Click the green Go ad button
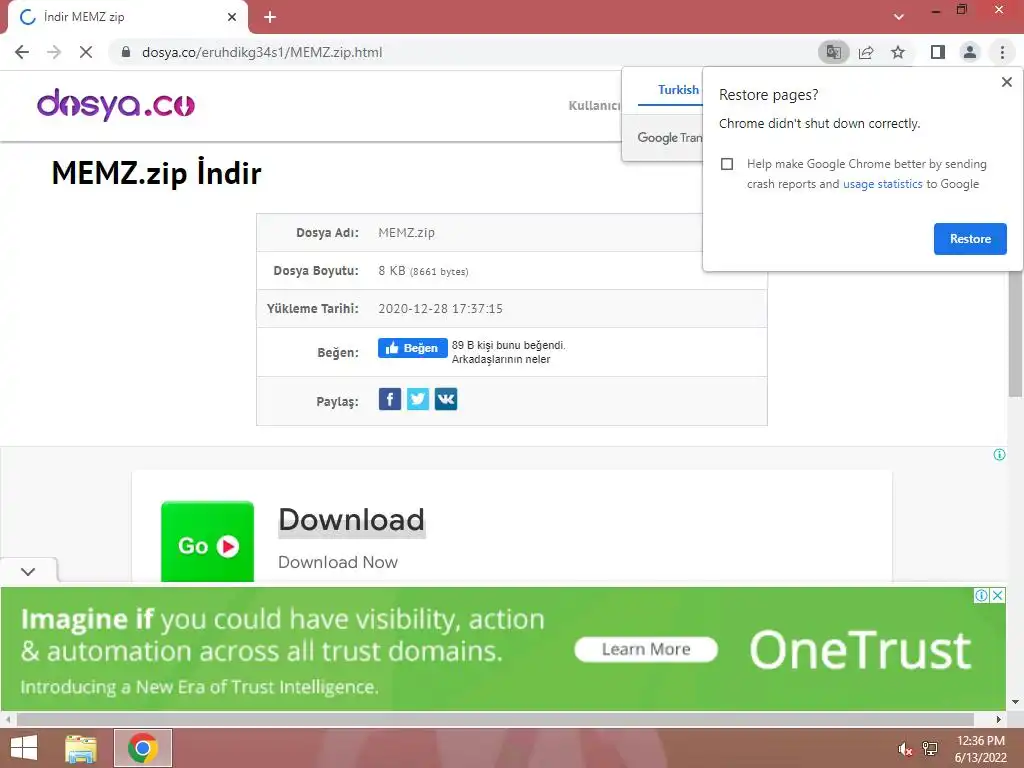 [x=207, y=541]
